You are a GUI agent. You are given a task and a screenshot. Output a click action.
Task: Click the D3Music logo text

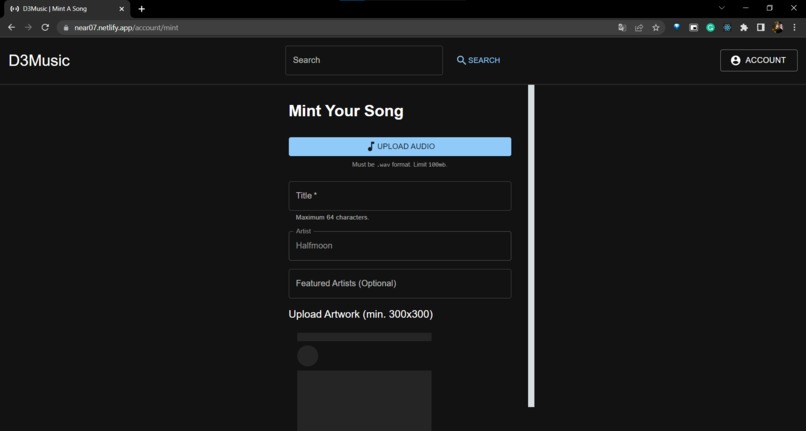tap(39, 61)
